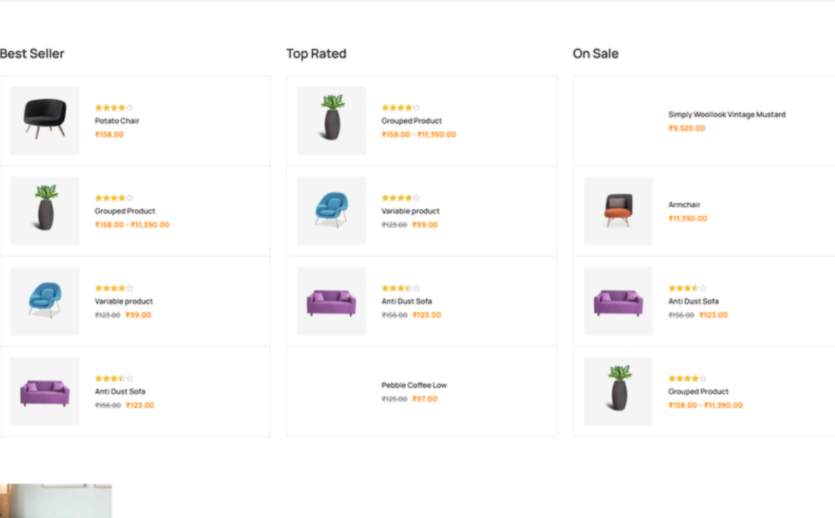Select the blue Variable product chair in Best Seller
Screen dimensions: 835x518
click(x=45, y=301)
